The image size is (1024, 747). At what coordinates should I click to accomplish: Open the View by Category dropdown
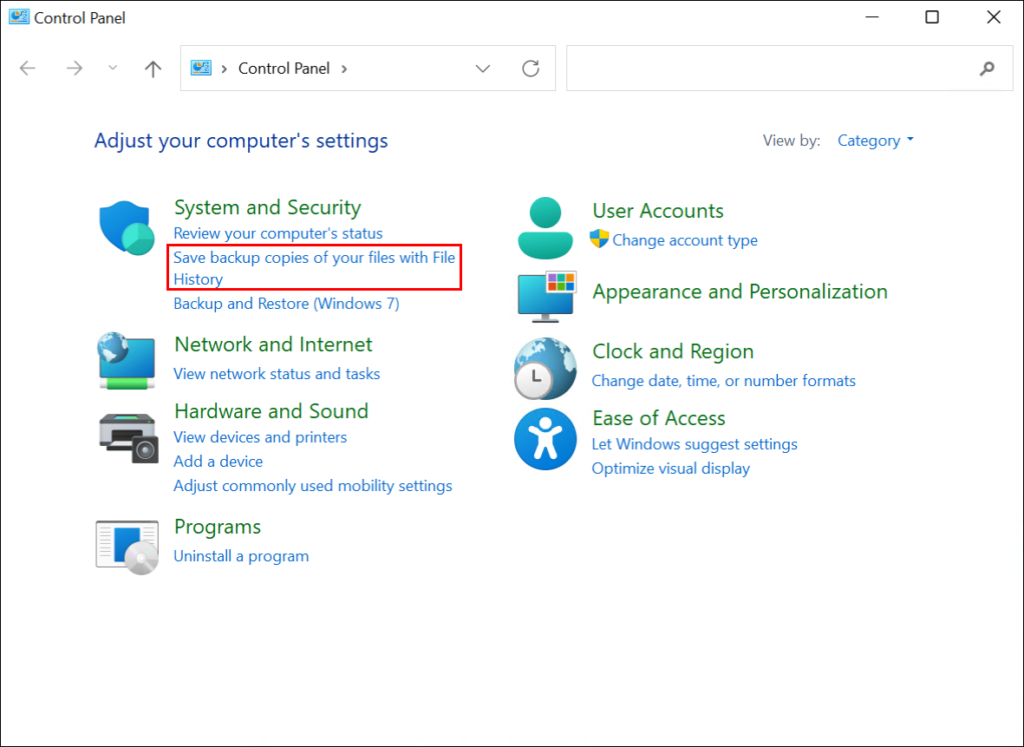tap(875, 140)
